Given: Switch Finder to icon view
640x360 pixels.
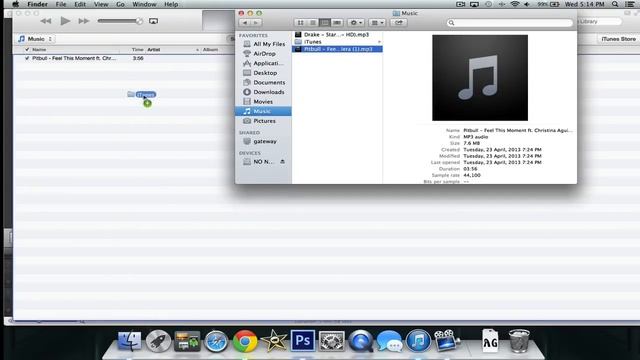Looking at the screenshot, I should pyautogui.click(x=300, y=22).
